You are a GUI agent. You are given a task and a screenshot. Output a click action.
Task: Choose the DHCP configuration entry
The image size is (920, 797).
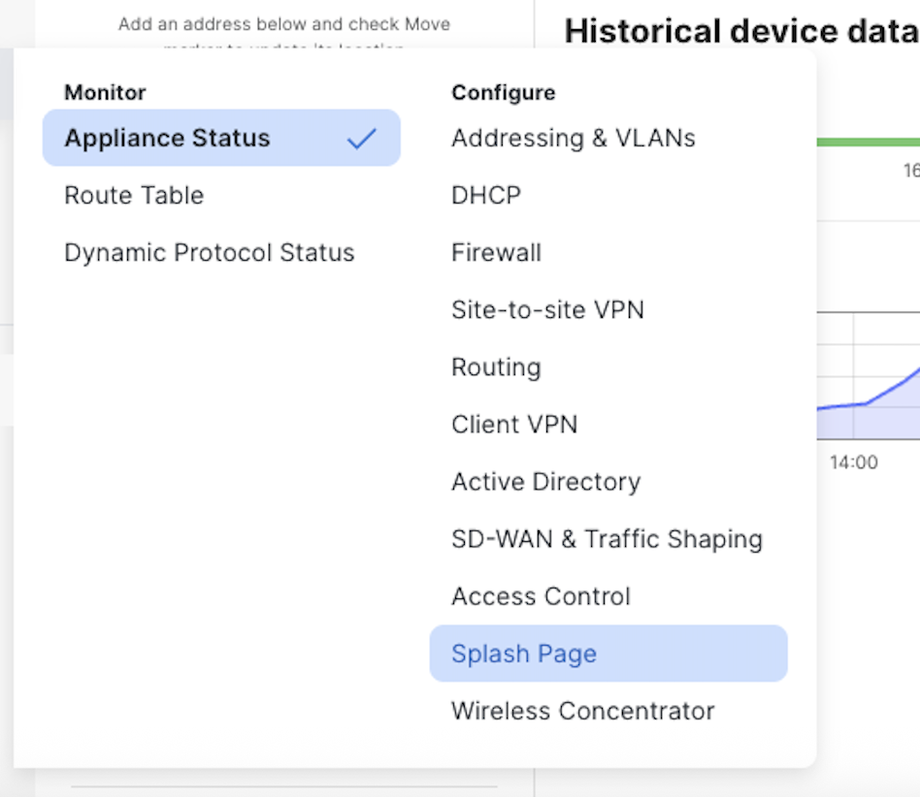tap(486, 195)
